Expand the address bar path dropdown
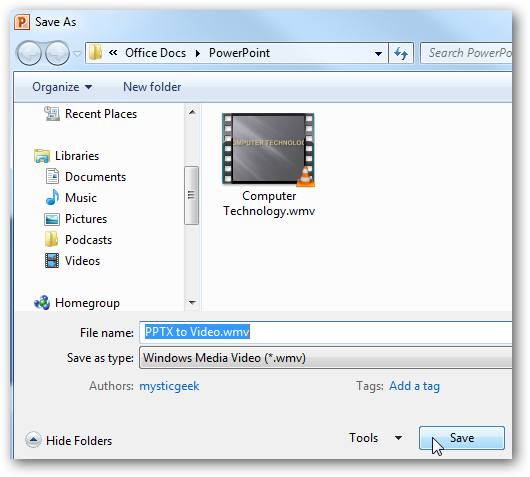This screenshot has height=477, width=530. (378, 53)
